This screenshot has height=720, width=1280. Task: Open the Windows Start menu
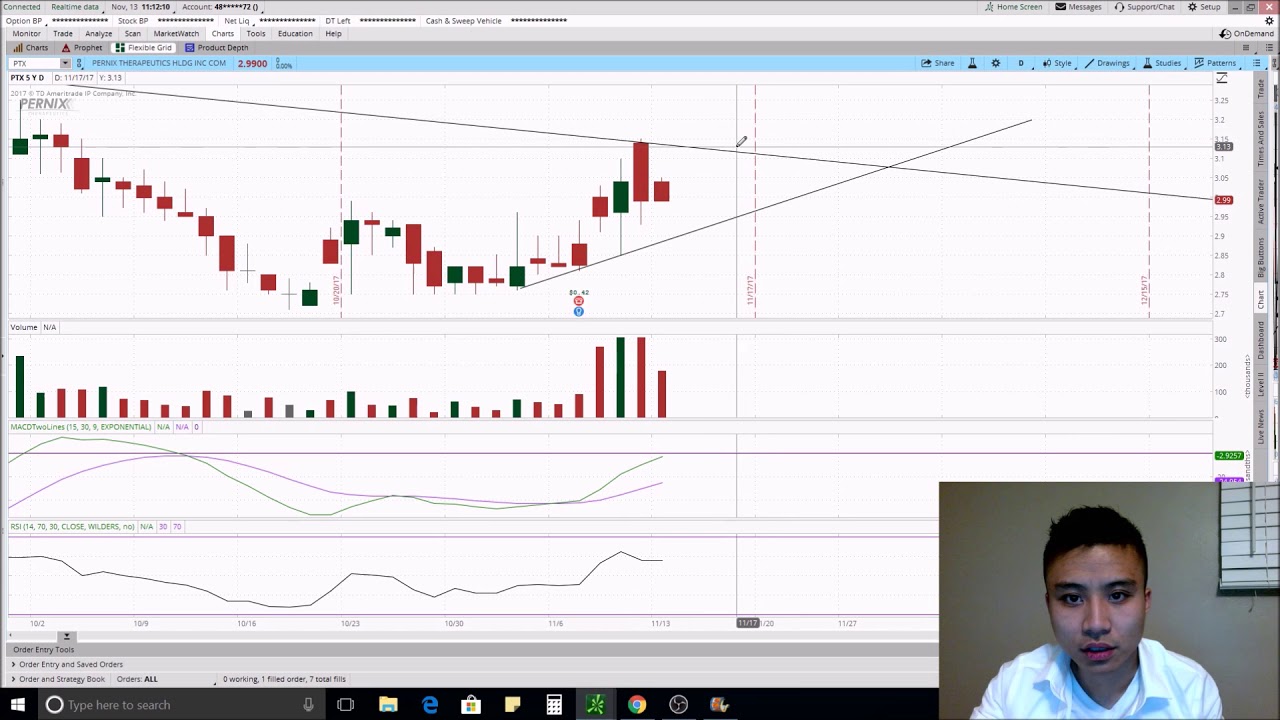click(17, 705)
